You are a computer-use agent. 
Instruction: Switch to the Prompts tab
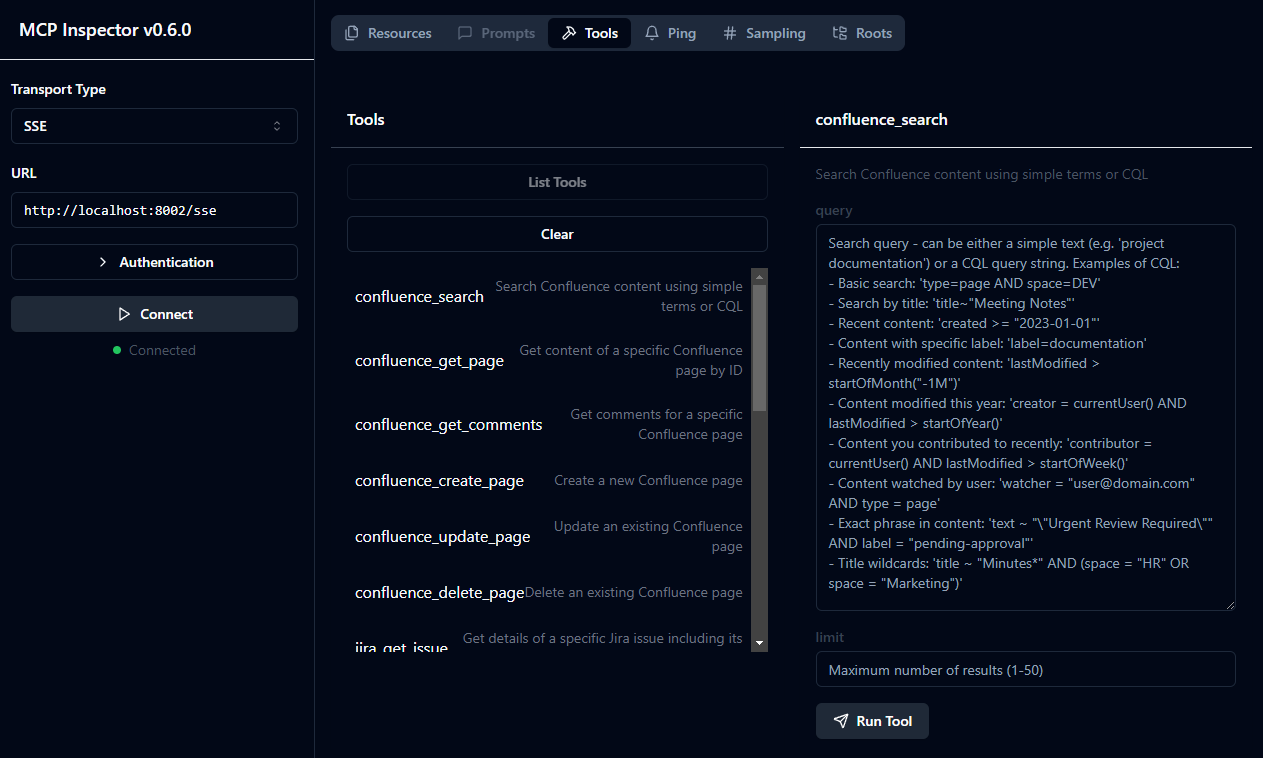click(496, 33)
